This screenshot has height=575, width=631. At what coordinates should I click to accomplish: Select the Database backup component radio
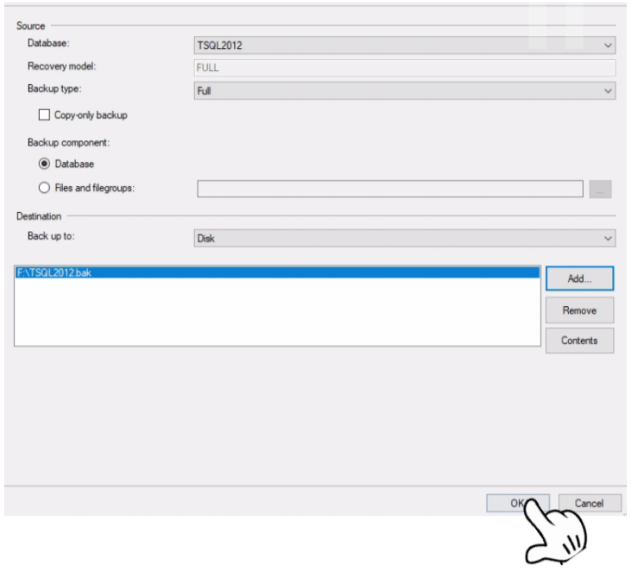[44, 164]
